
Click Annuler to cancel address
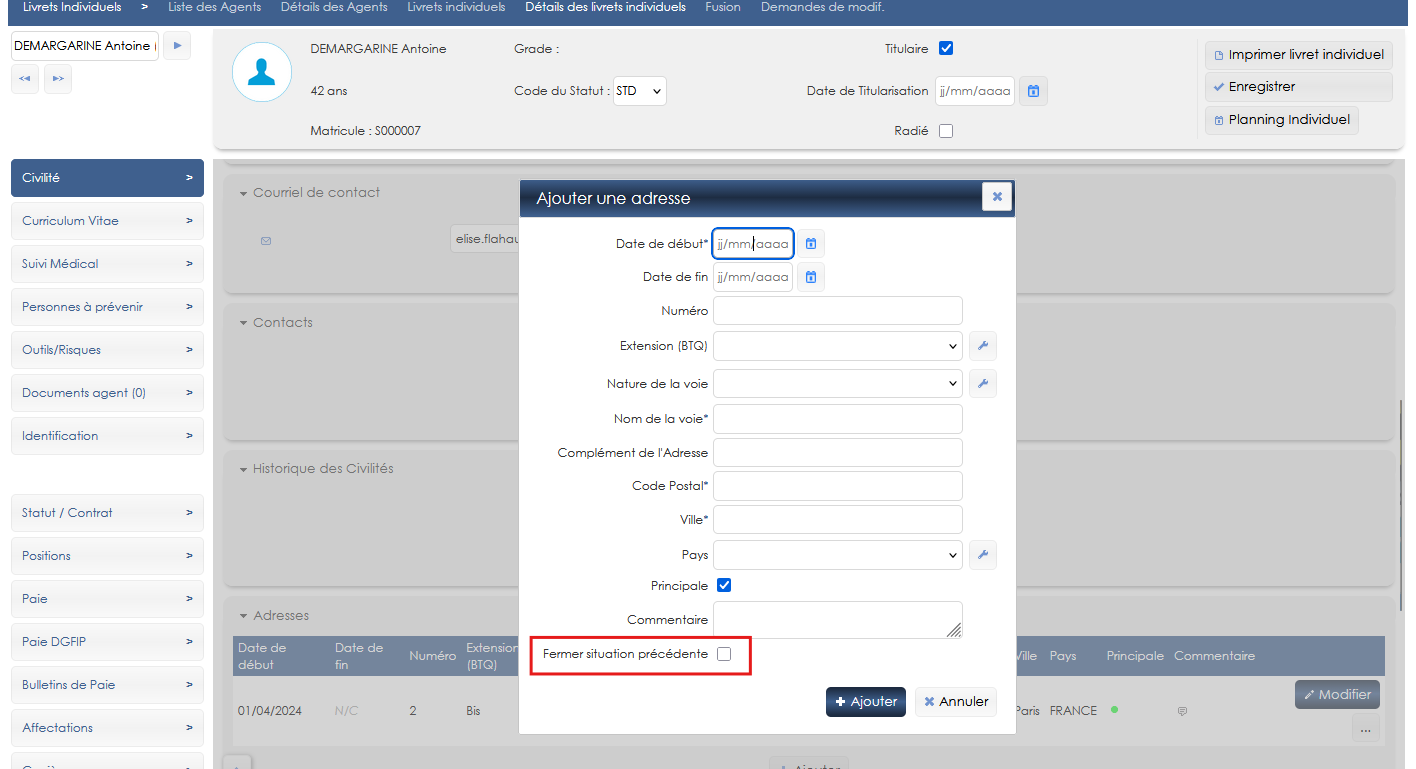955,701
